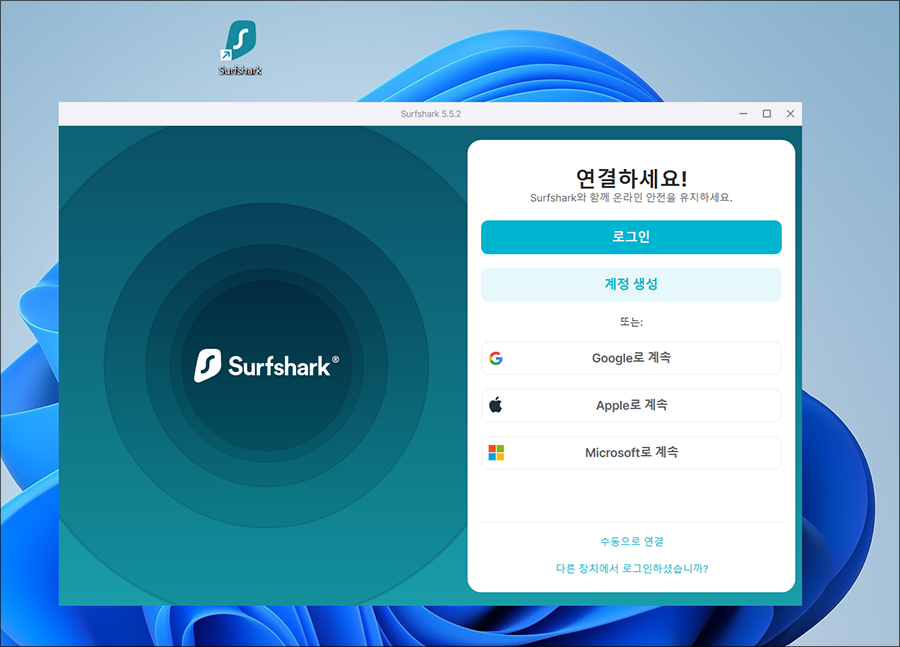Continue with Google (Google로 계속)

coord(631,358)
